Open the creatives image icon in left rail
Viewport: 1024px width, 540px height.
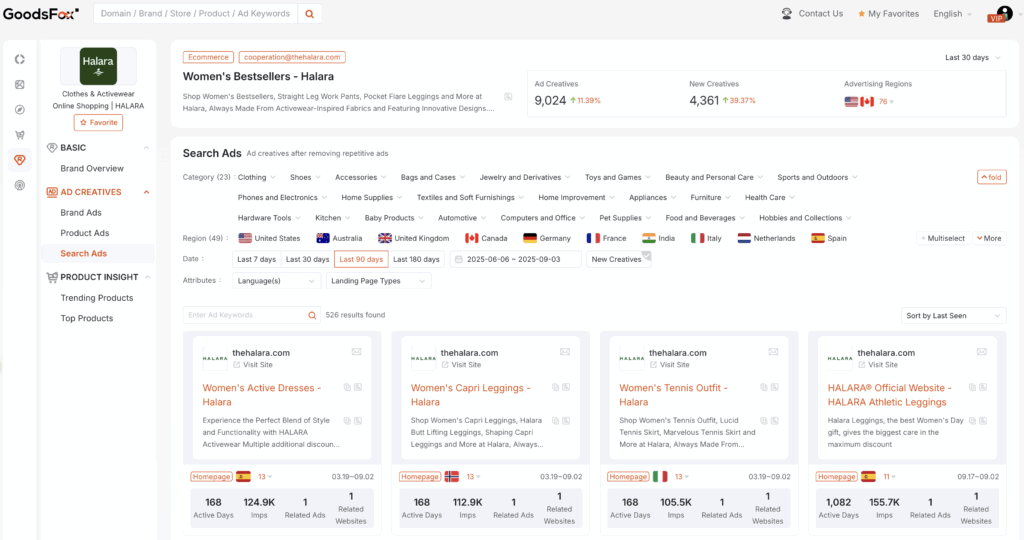coord(20,84)
